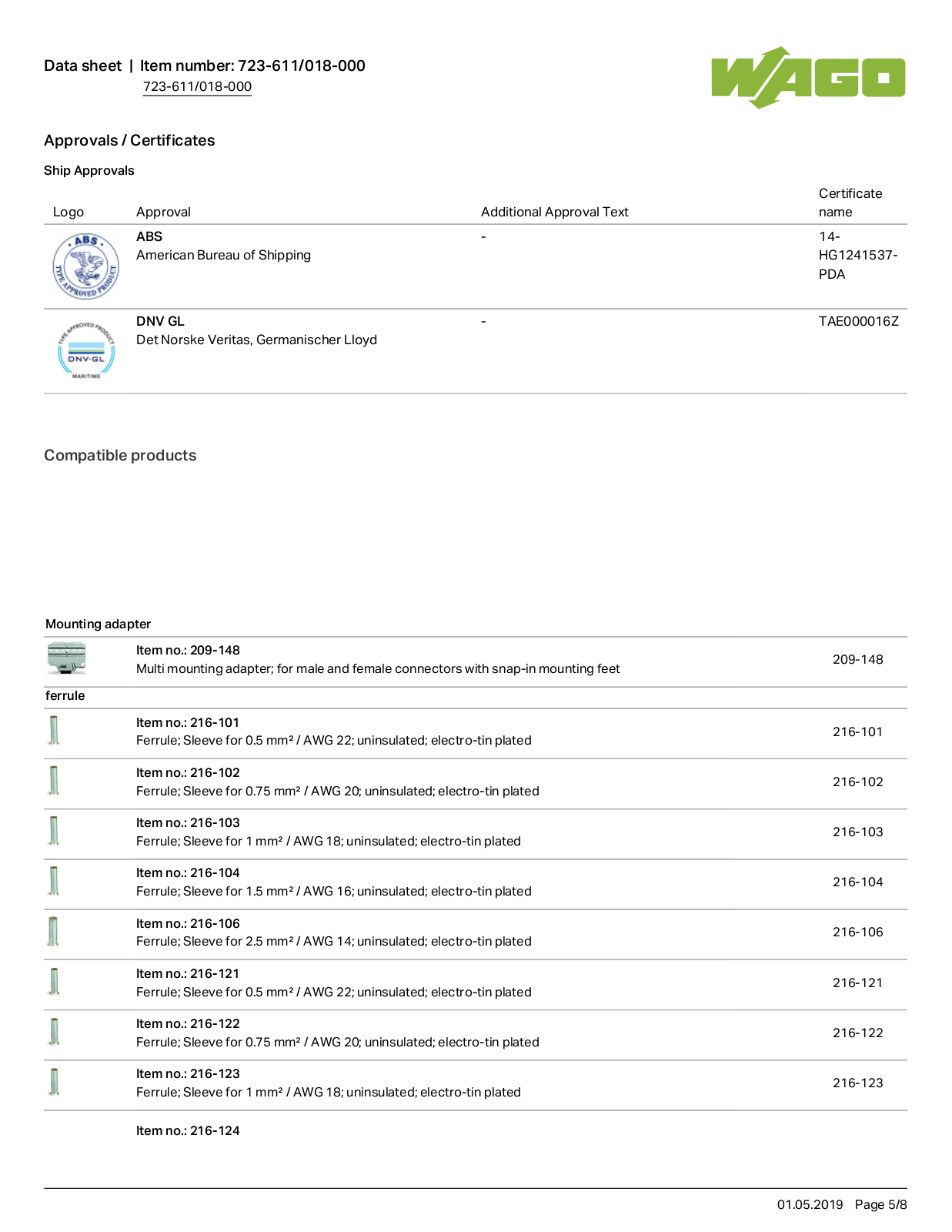The width and height of the screenshot is (952, 1232).
Task: Click the 'Additional Approval Text' column header
Action: point(555,212)
